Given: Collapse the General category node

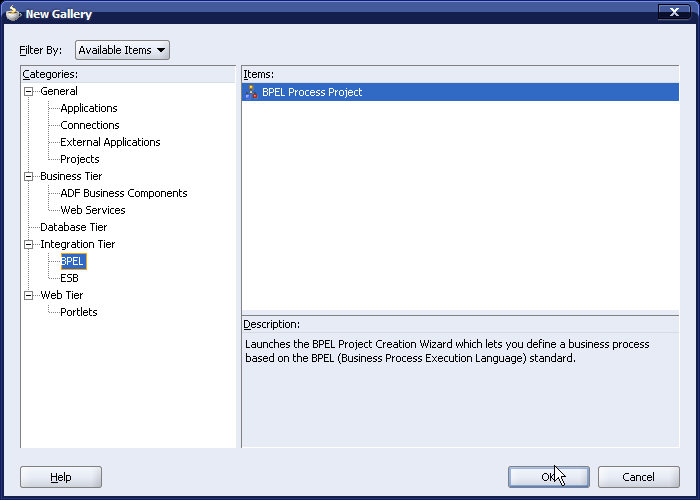Looking at the screenshot, I should [29, 92].
